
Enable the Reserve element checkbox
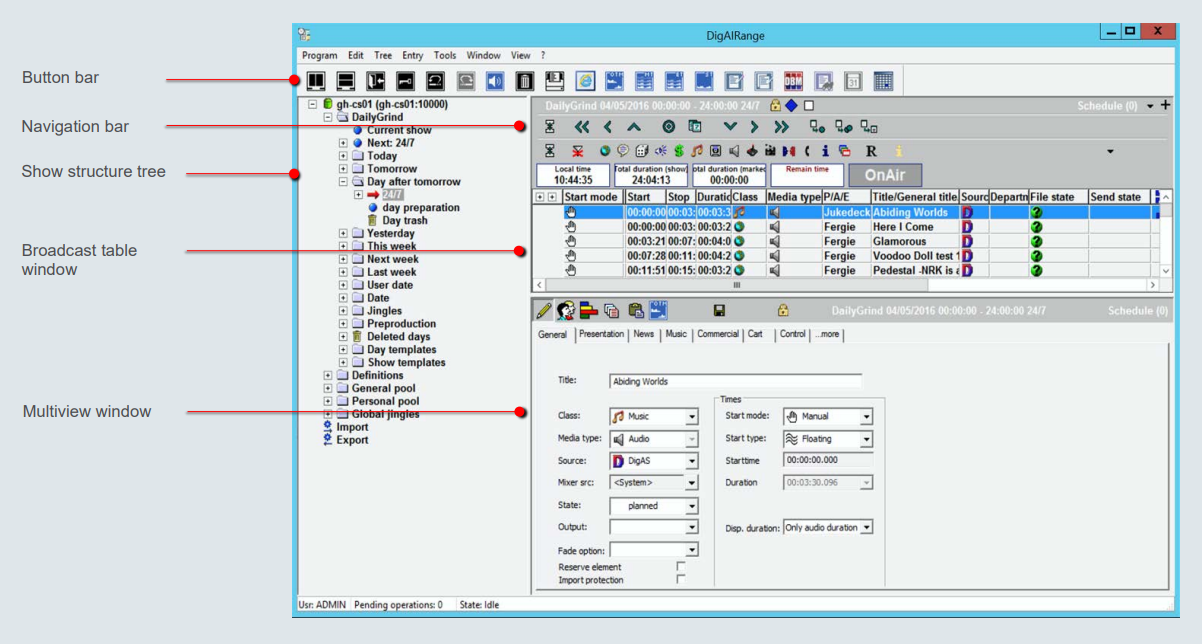pos(681,567)
